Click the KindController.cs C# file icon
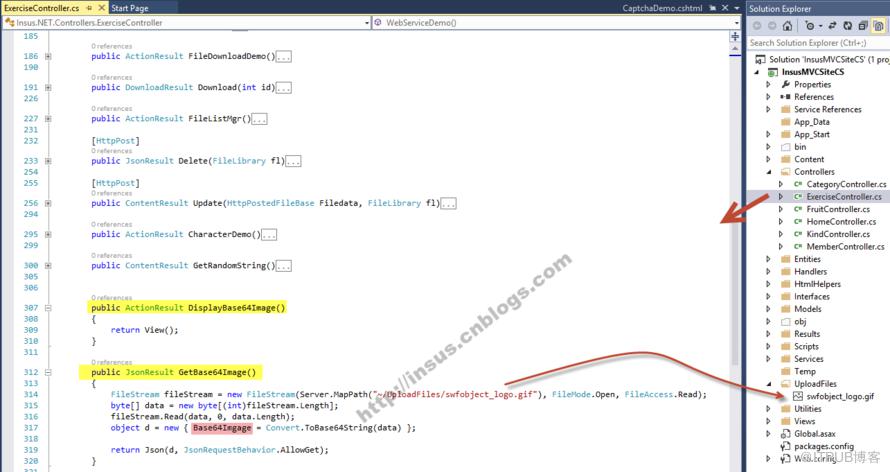 [798, 234]
